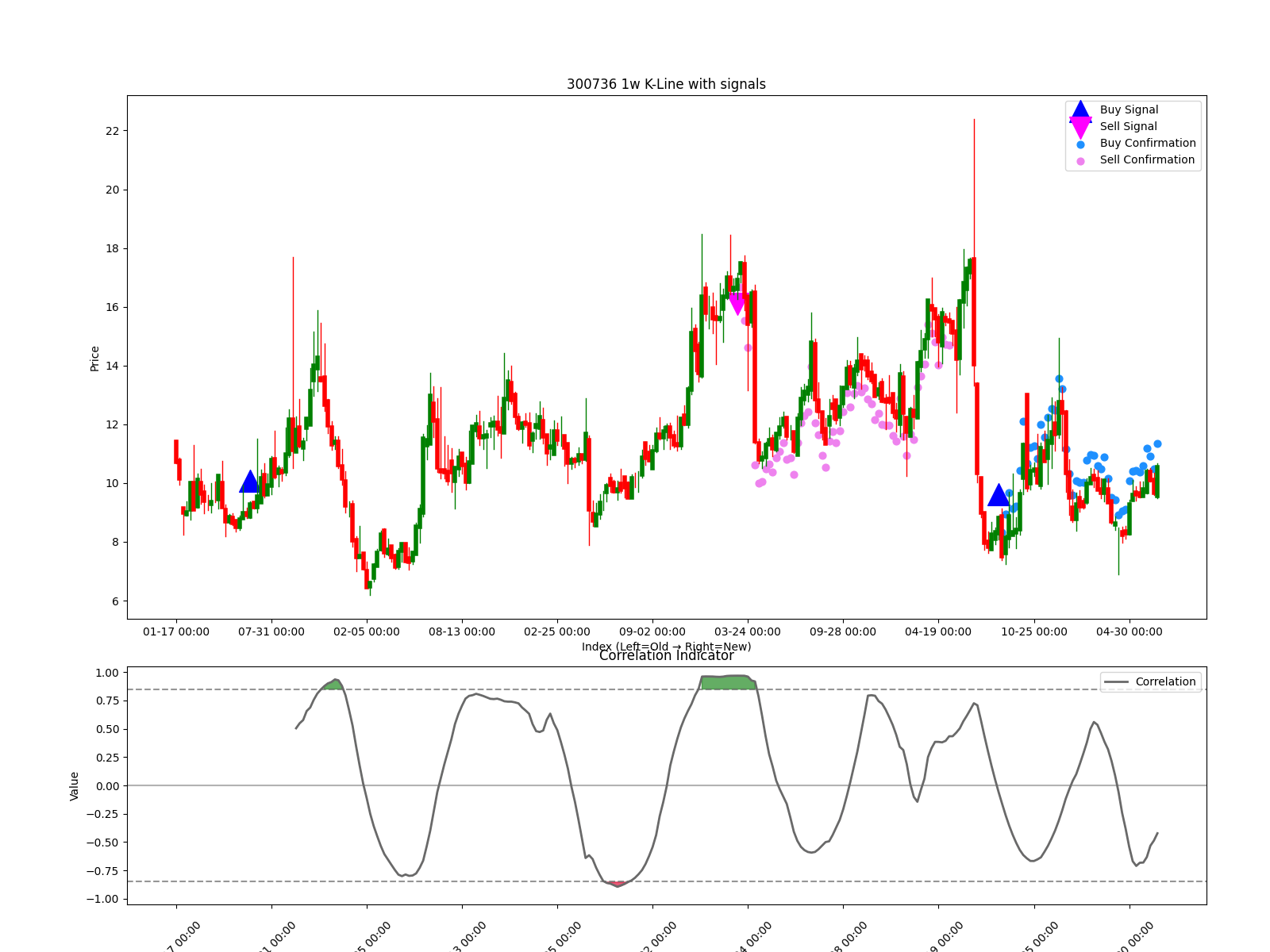Click the correlation tick label '−0.50'

click(x=103, y=843)
